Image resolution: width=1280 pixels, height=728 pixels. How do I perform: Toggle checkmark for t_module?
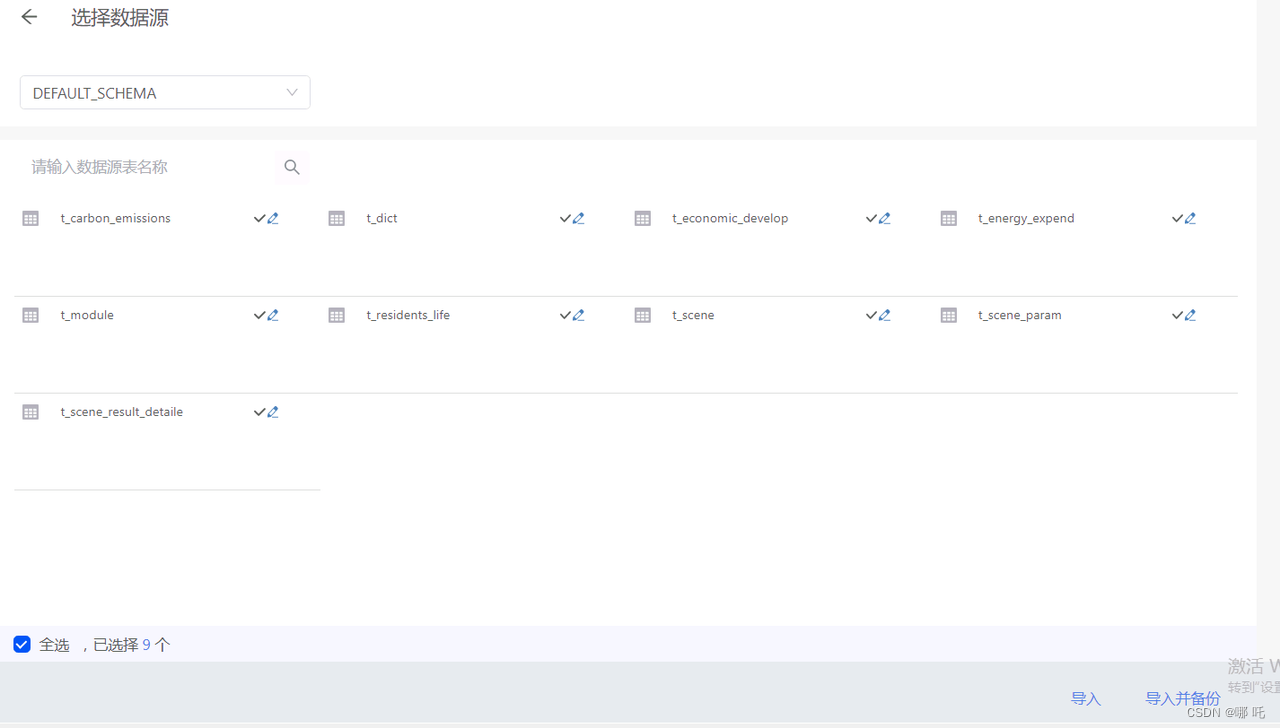259,315
